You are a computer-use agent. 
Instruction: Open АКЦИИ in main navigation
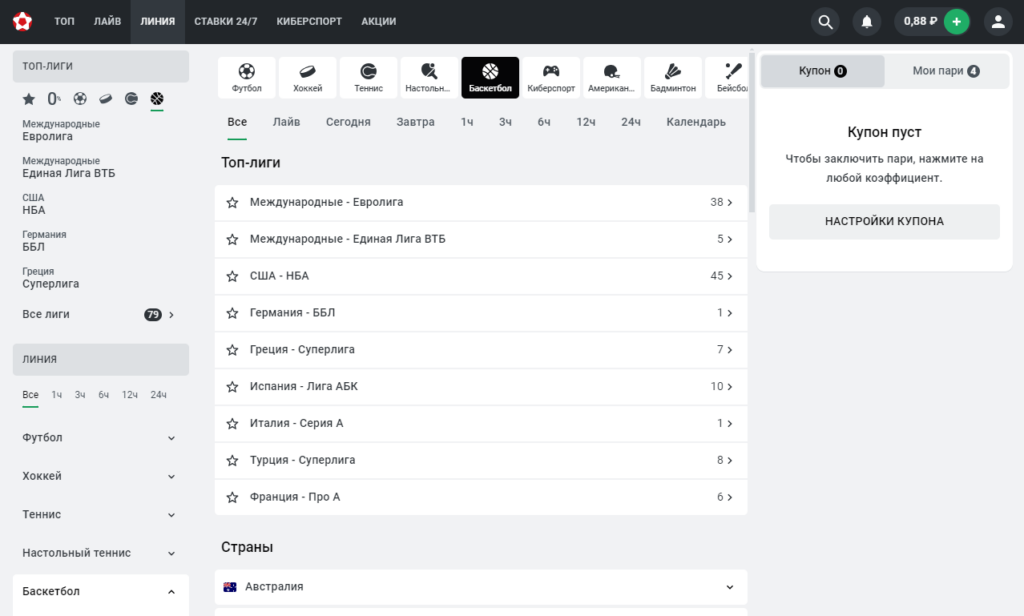point(379,22)
